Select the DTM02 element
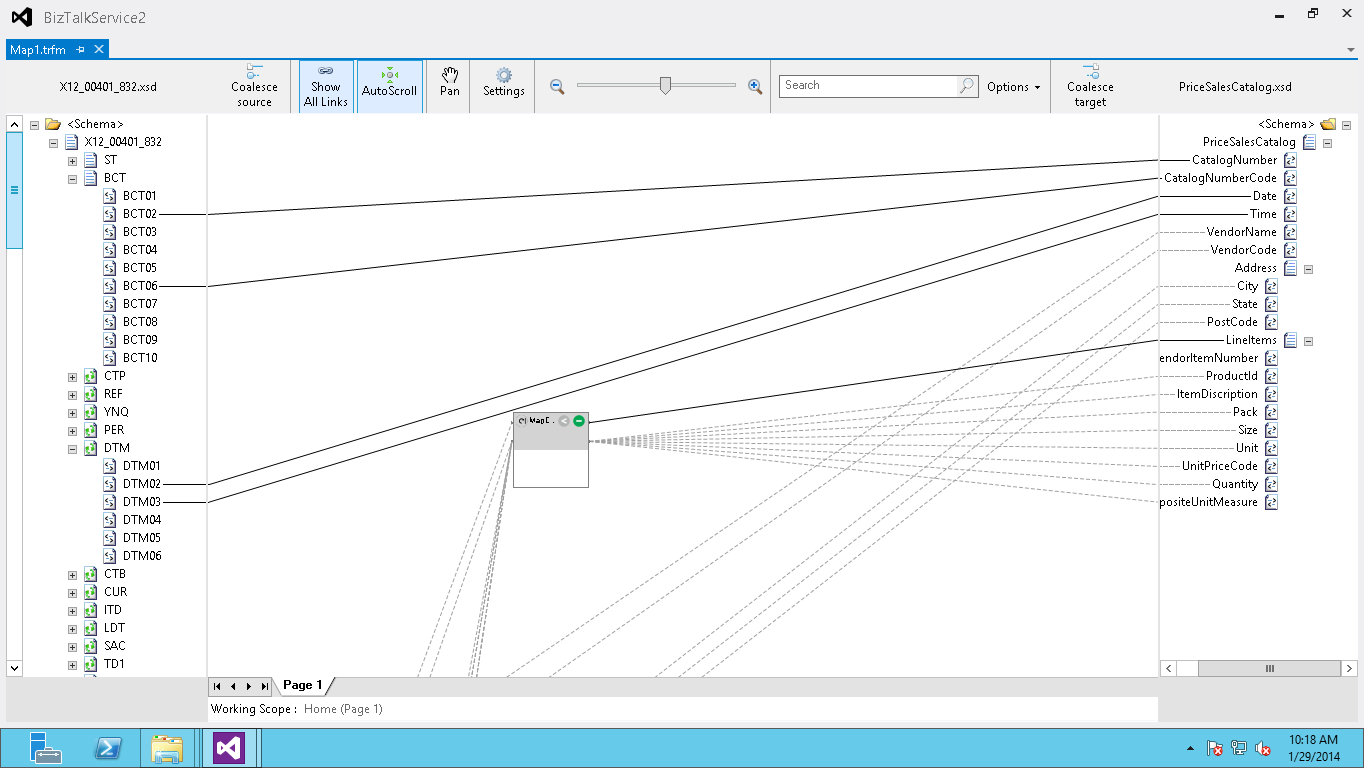The width and height of the screenshot is (1364, 768). click(x=142, y=484)
